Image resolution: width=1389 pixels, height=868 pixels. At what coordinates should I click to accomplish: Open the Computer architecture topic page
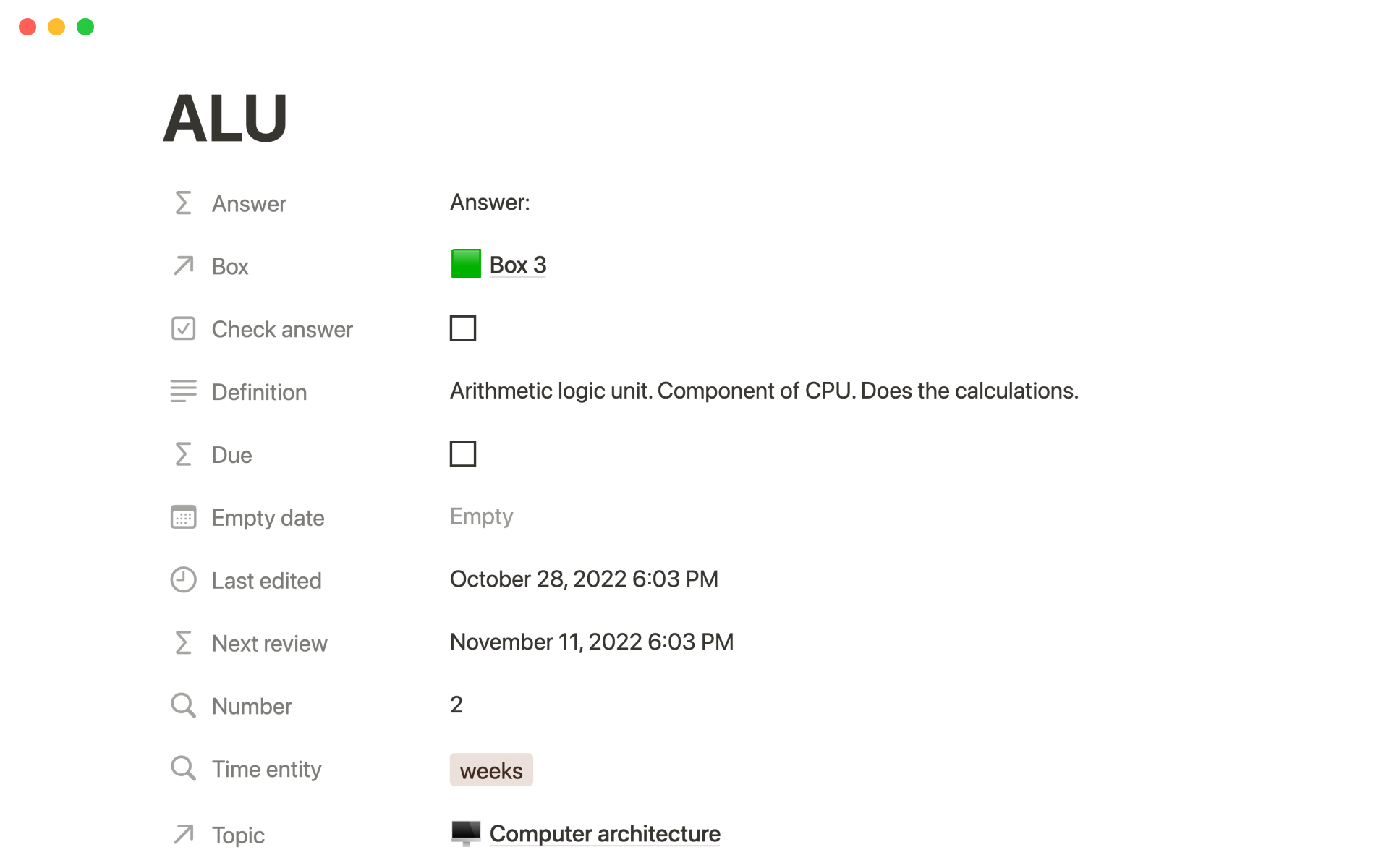[604, 833]
